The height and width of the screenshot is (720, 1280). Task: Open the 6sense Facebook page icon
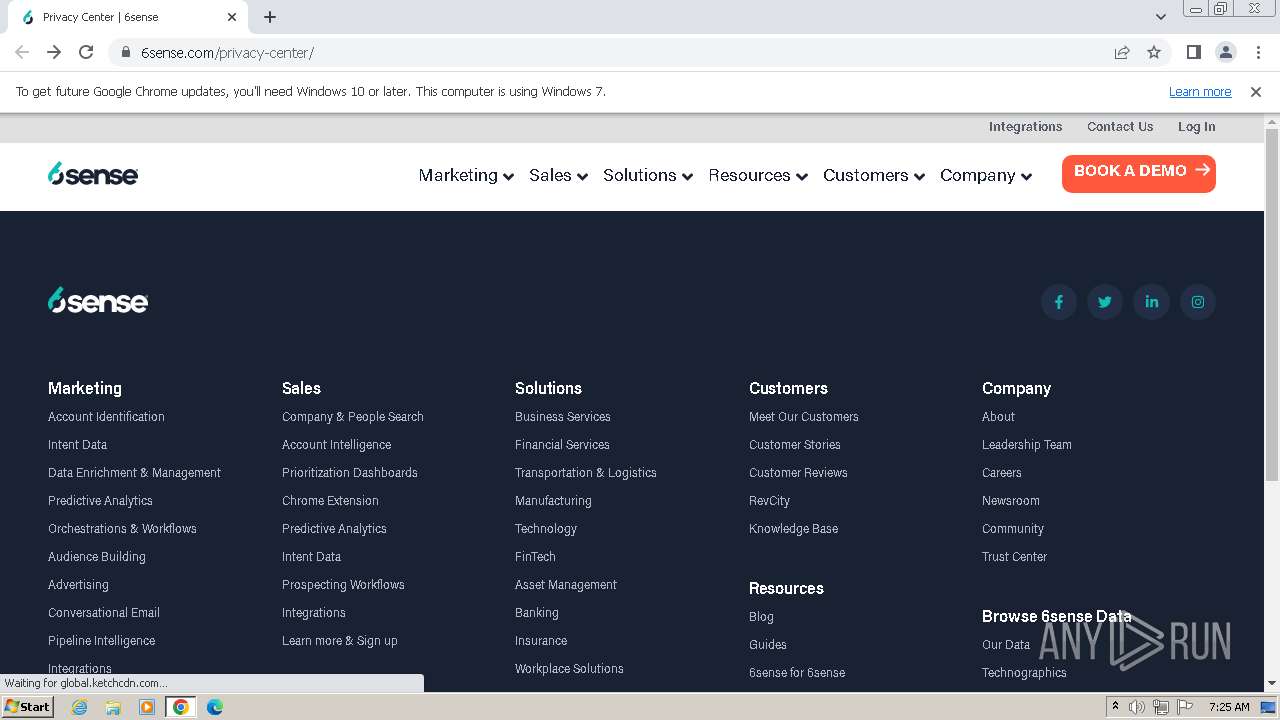[1059, 302]
